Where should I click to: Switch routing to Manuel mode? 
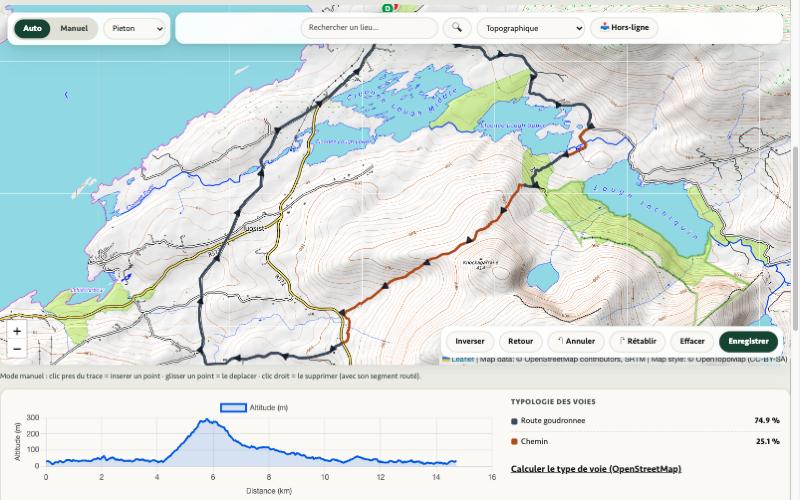point(74,29)
